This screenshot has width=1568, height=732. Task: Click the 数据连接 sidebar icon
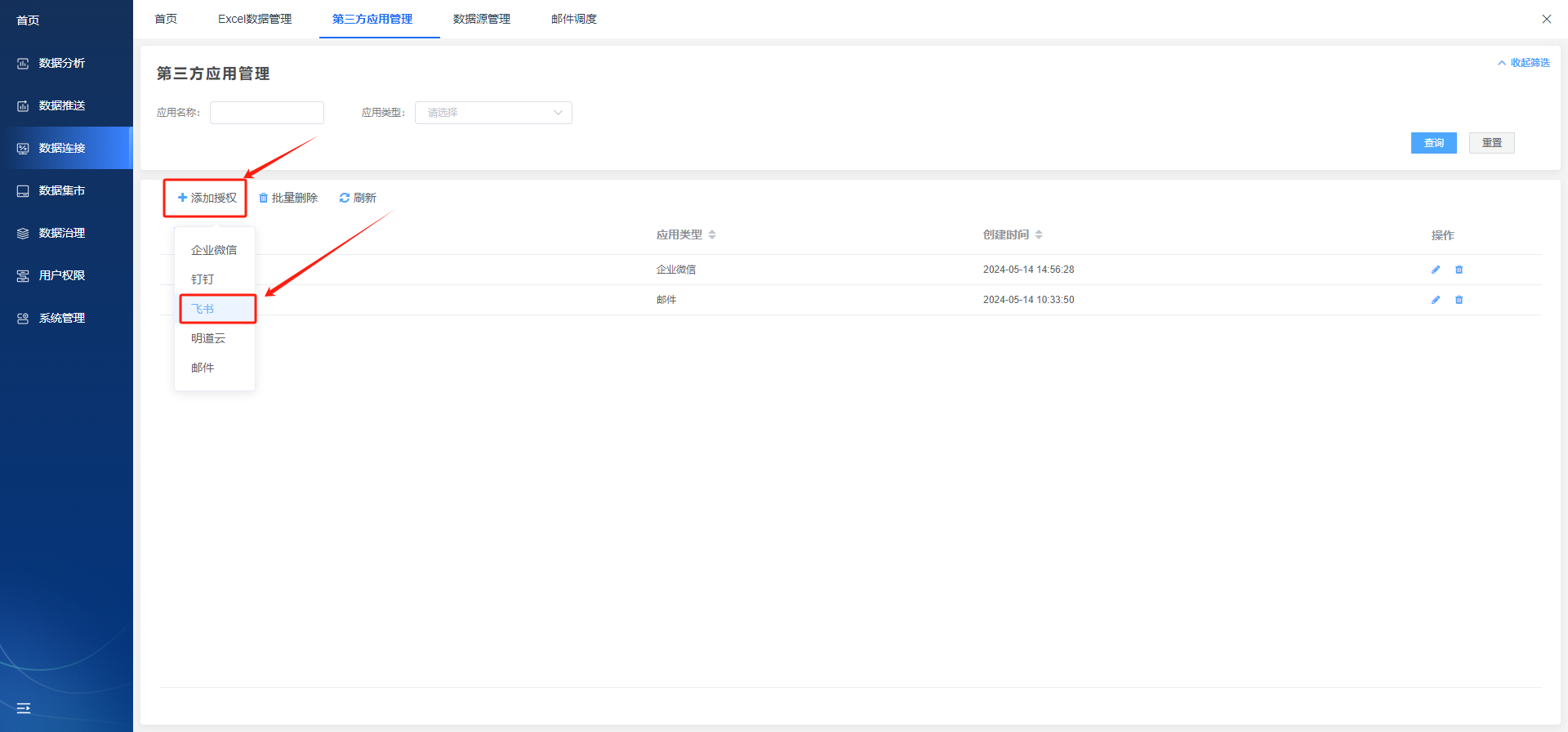23,148
